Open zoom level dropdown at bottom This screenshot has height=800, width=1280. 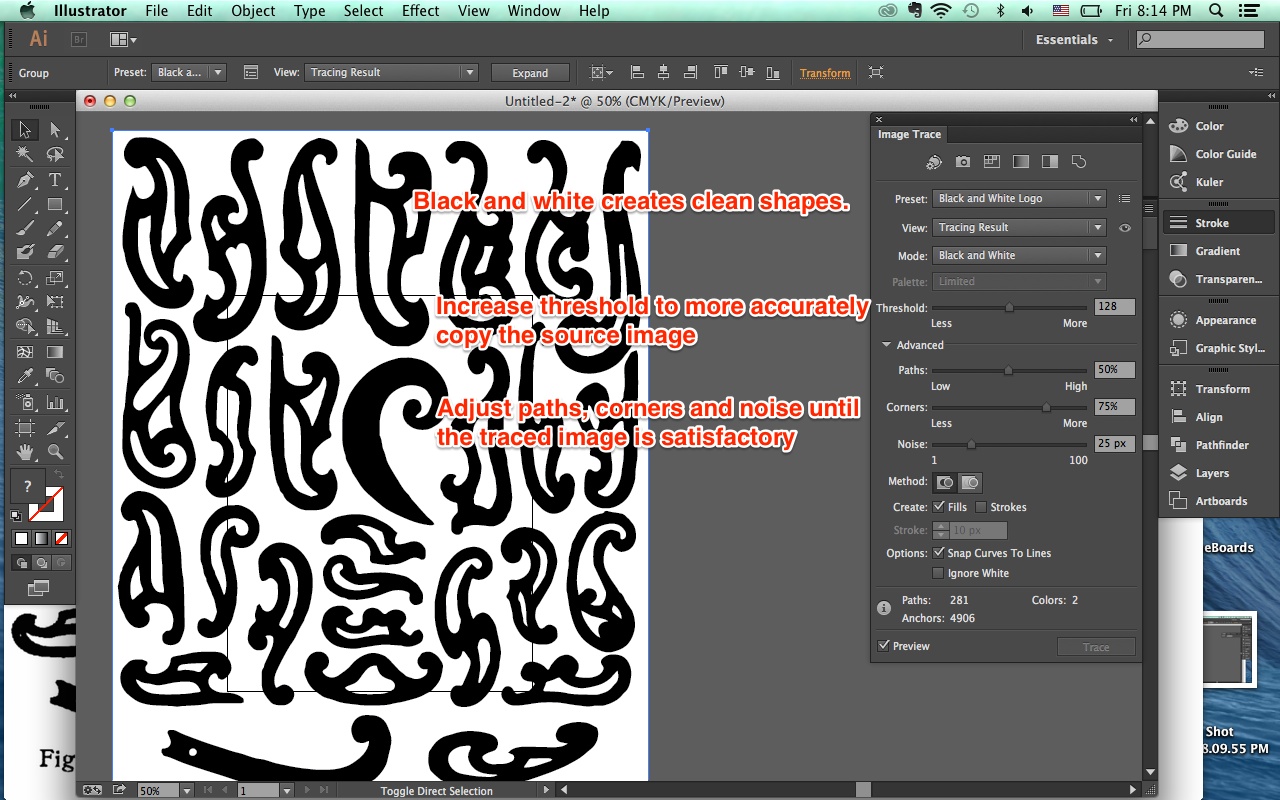[x=186, y=790]
